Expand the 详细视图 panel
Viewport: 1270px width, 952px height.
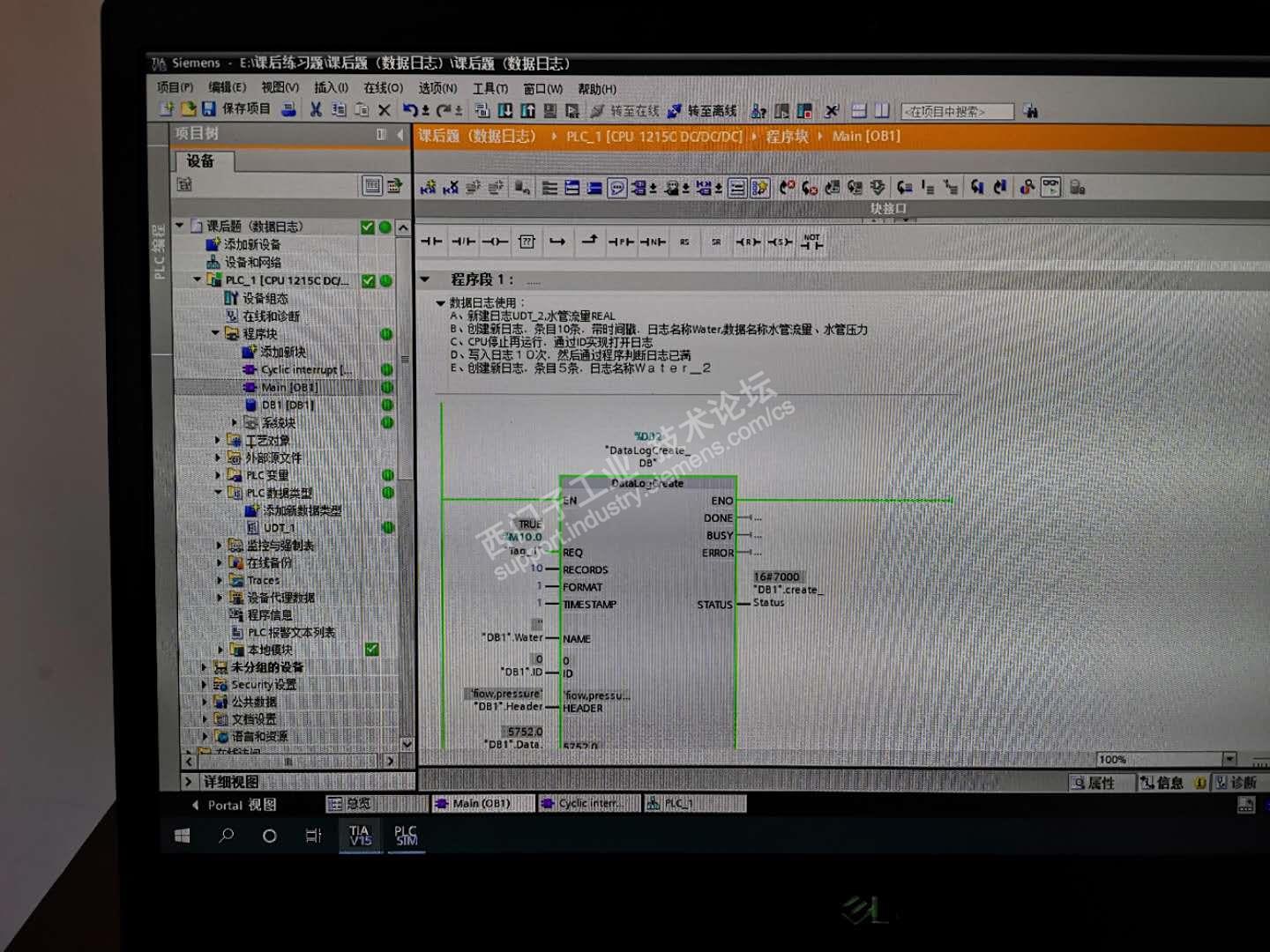[x=188, y=782]
